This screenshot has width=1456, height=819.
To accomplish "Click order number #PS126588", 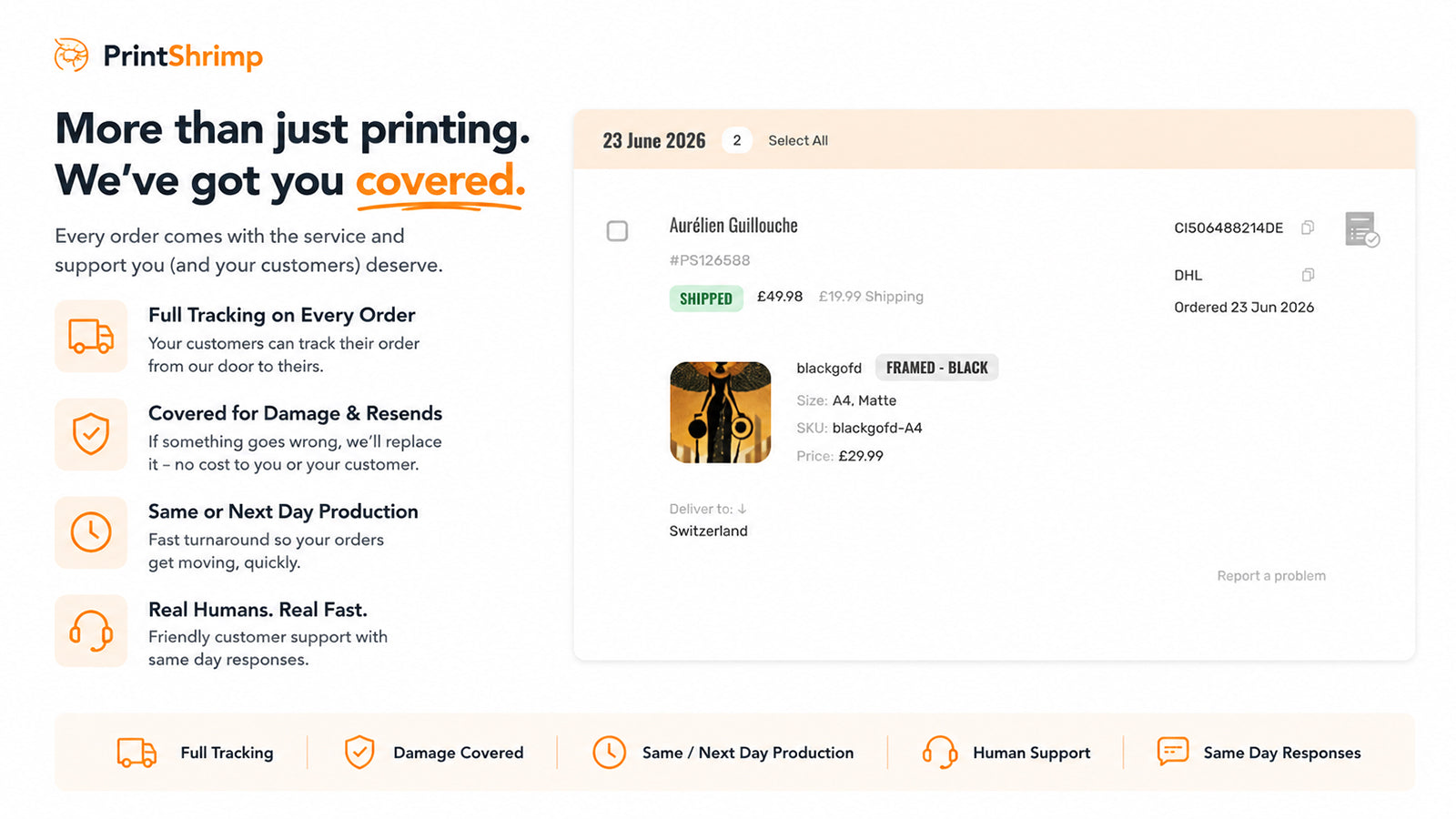I will tap(710, 260).
